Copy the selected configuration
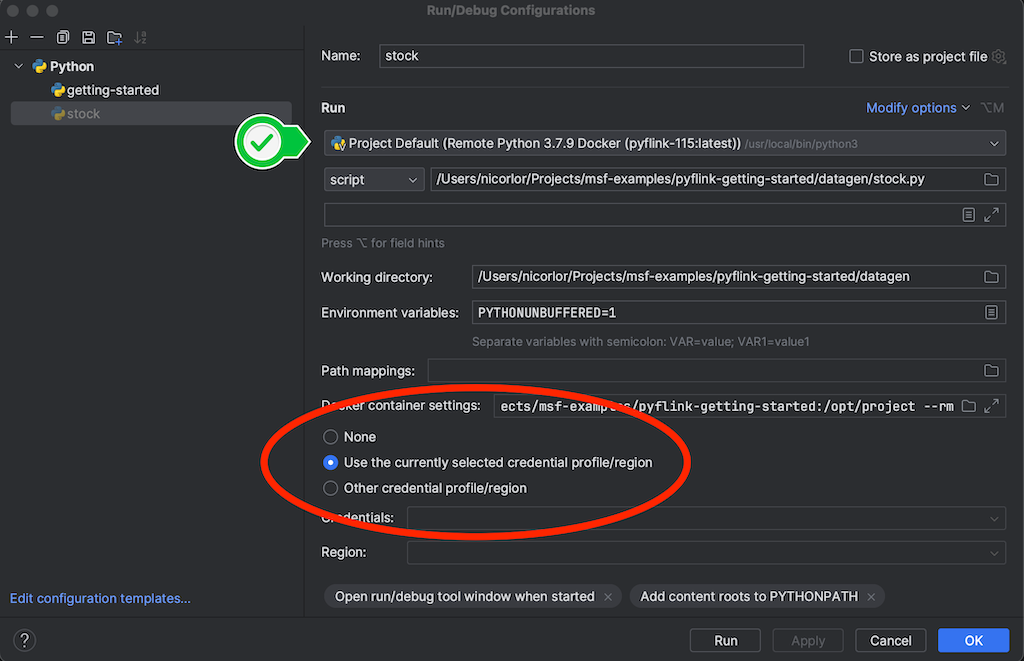The height and width of the screenshot is (661, 1024). (x=63, y=37)
